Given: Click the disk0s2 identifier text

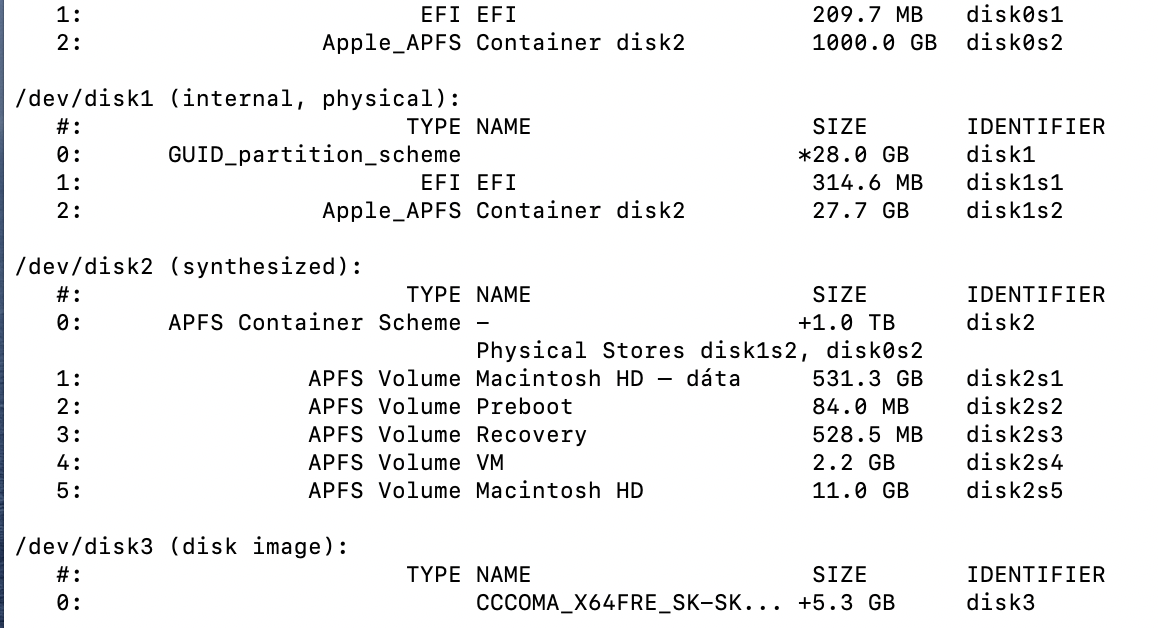Looking at the screenshot, I should pos(1014,43).
